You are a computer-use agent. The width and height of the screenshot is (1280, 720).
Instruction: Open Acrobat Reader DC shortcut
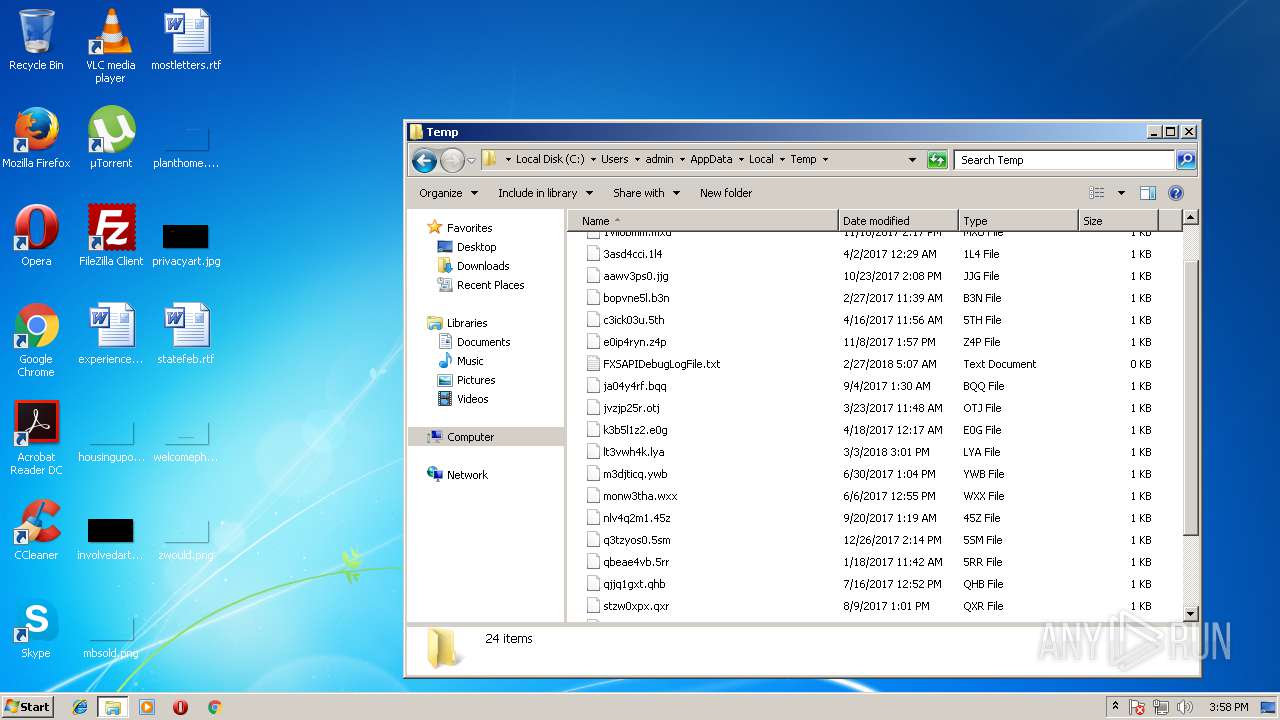[36, 438]
